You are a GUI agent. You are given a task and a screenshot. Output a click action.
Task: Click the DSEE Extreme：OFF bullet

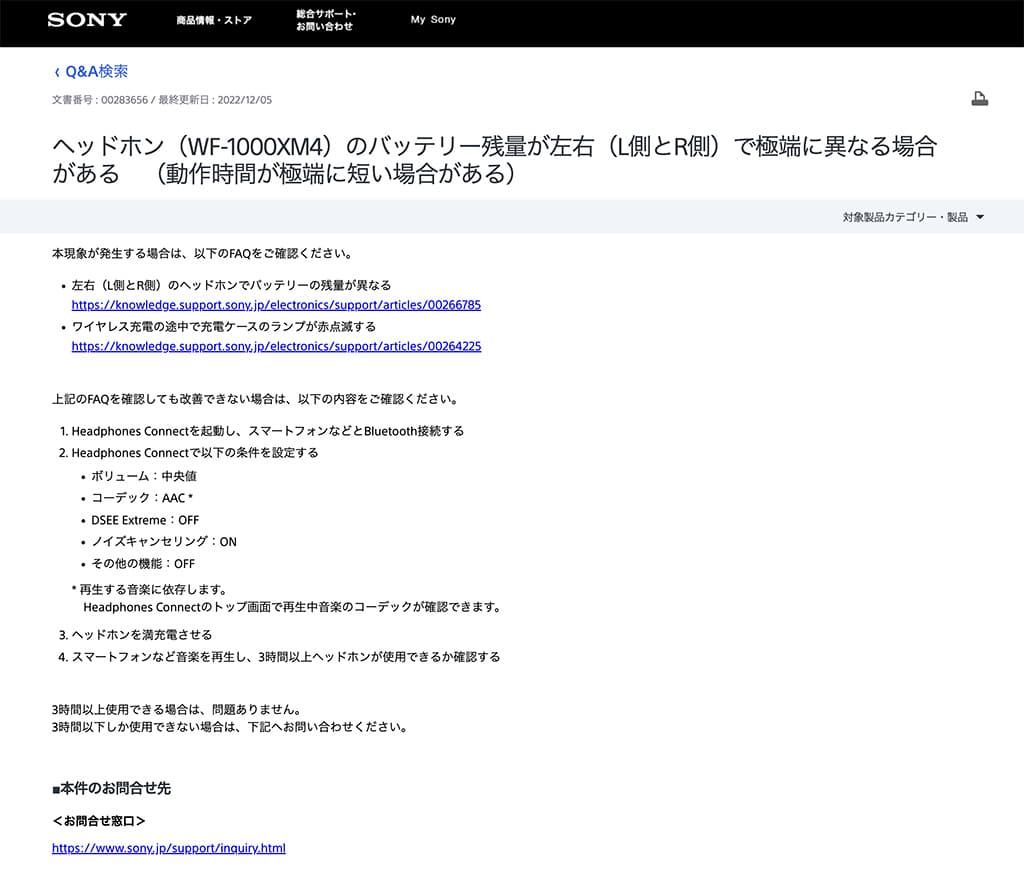coord(145,520)
